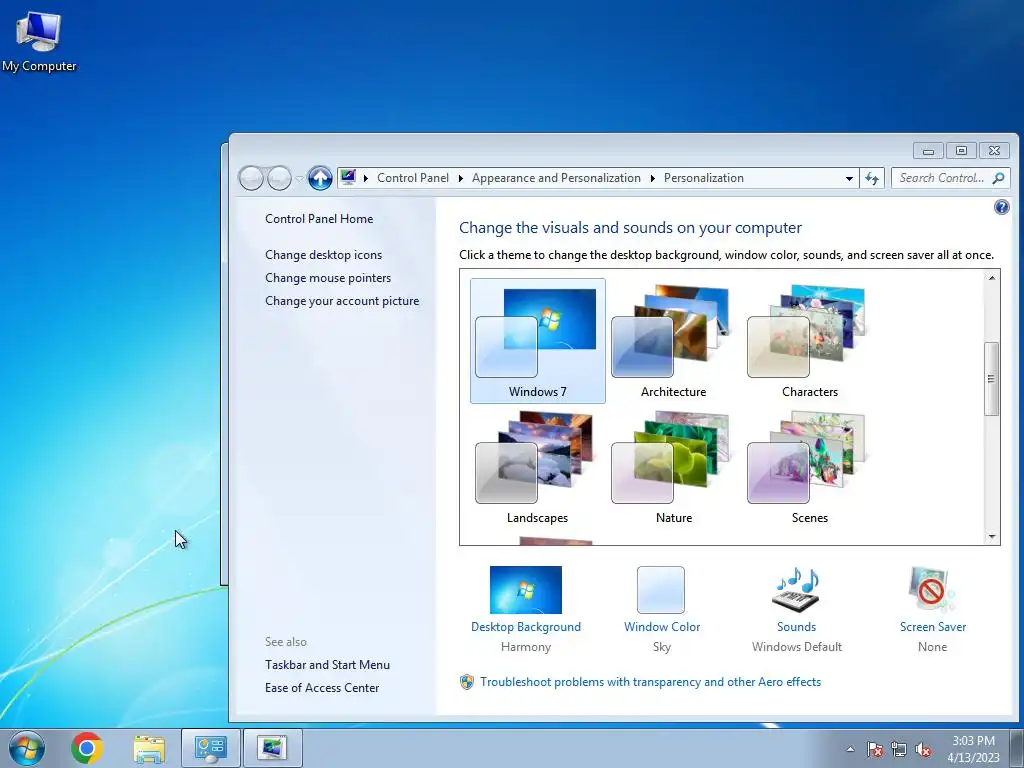Screen dimensions: 1024x768
Task: Open recent pages dropdown beside forward arrow
Action: [x=300, y=178]
